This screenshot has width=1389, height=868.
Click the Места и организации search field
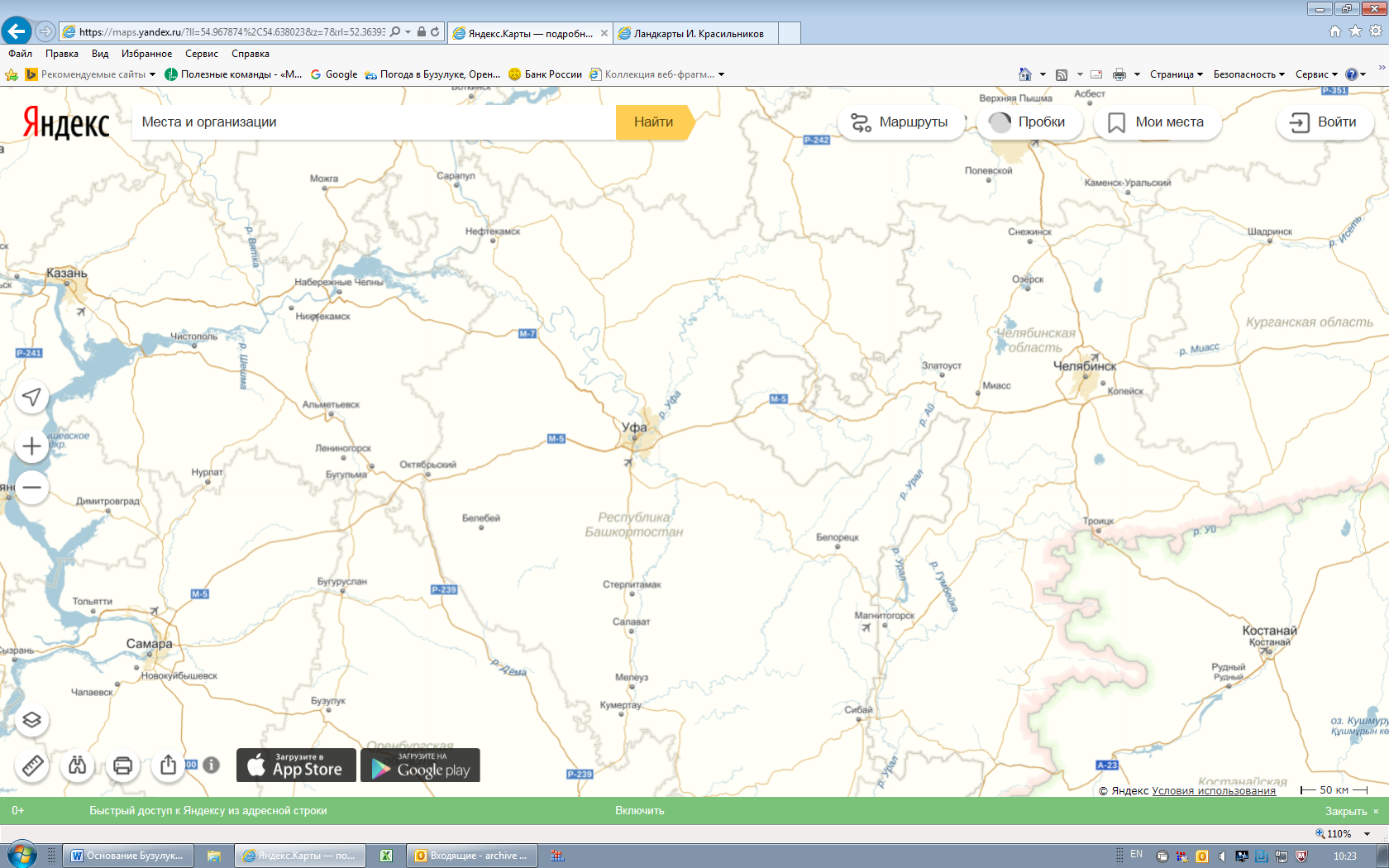tap(374, 122)
